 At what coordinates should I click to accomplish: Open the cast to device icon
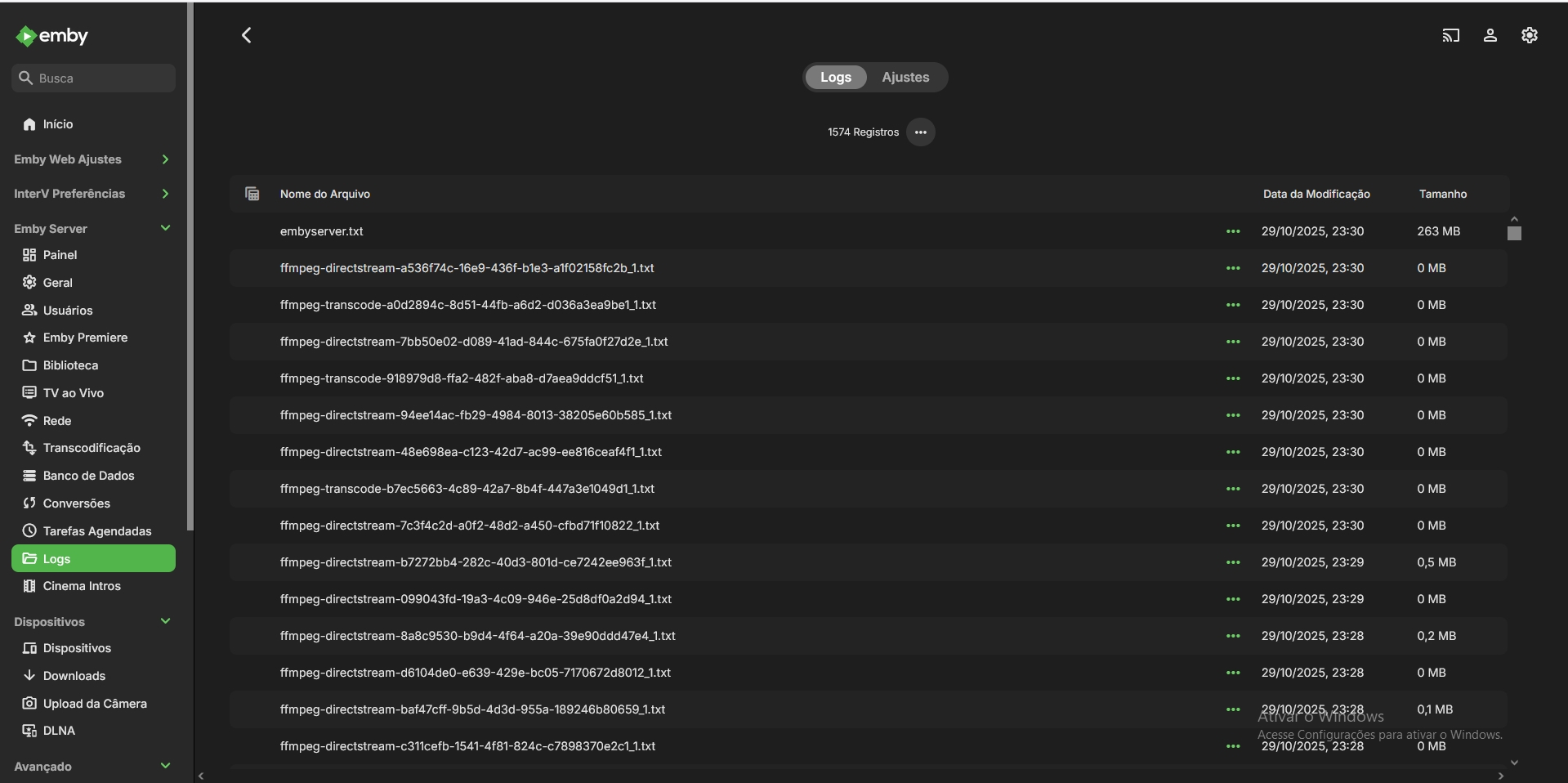[1450, 35]
